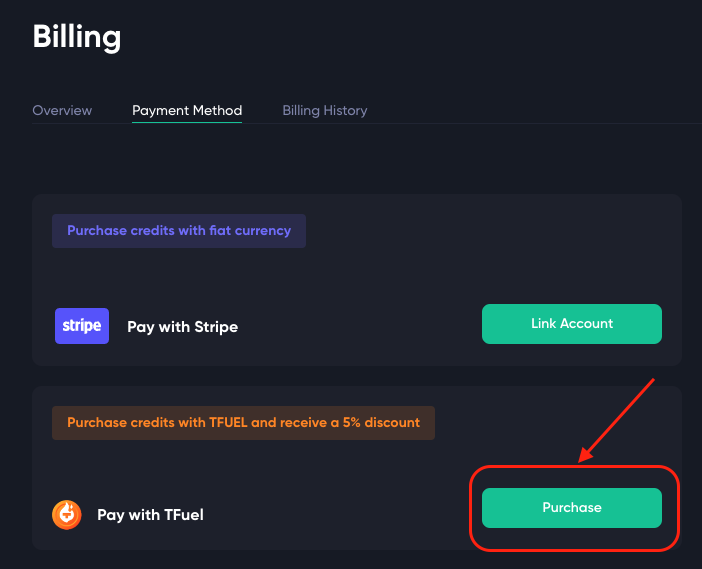Click the Link Account button
The height and width of the screenshot is (569, 702).
(x=572, y=324)
